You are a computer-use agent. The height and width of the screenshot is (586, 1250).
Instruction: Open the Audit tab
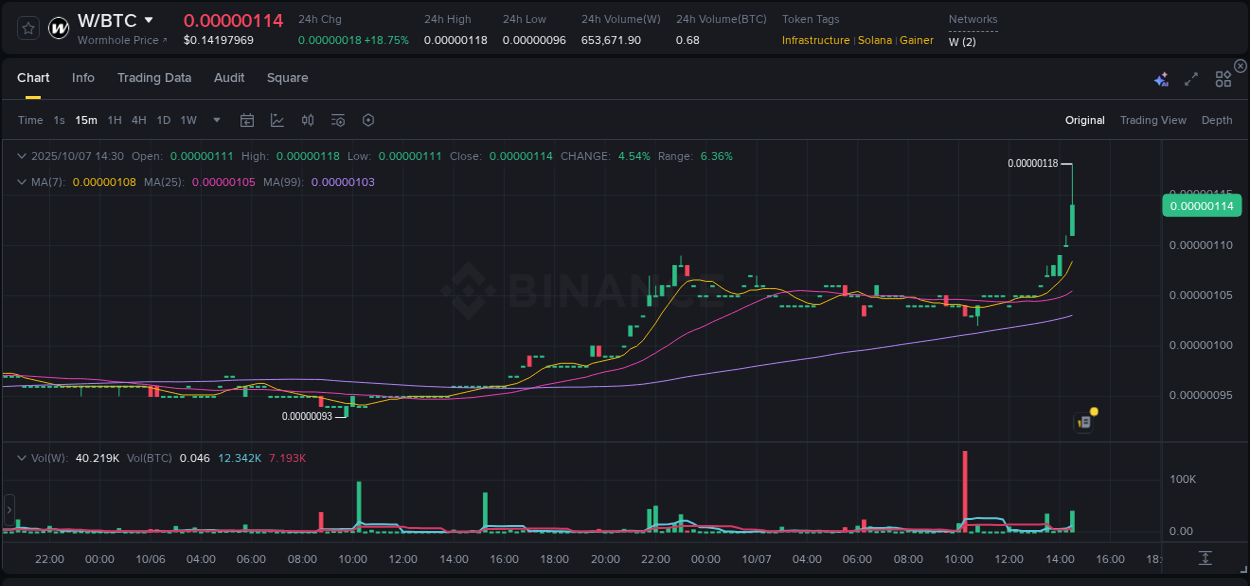229,77
